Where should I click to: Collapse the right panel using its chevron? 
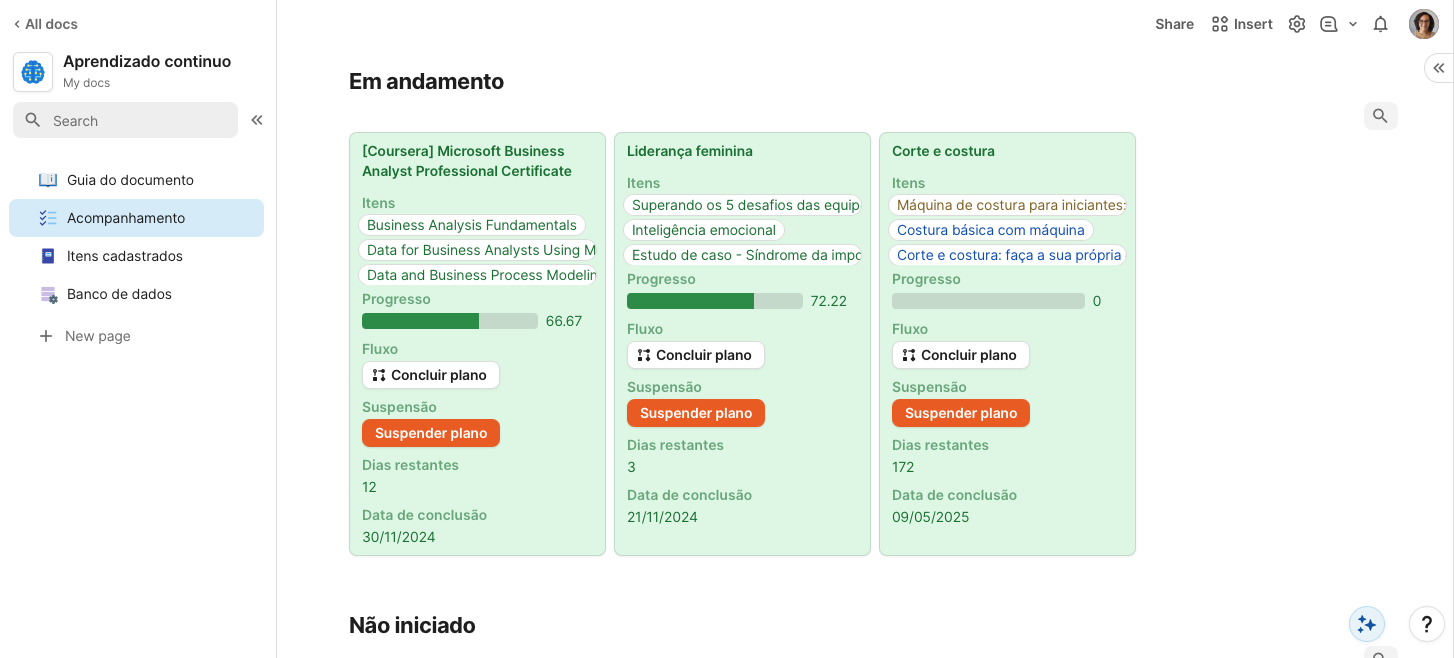(x=1438, y=68)
